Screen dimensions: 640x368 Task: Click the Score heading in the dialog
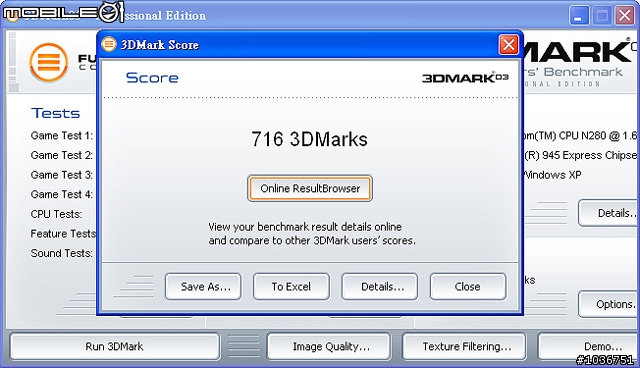point(152,78)
